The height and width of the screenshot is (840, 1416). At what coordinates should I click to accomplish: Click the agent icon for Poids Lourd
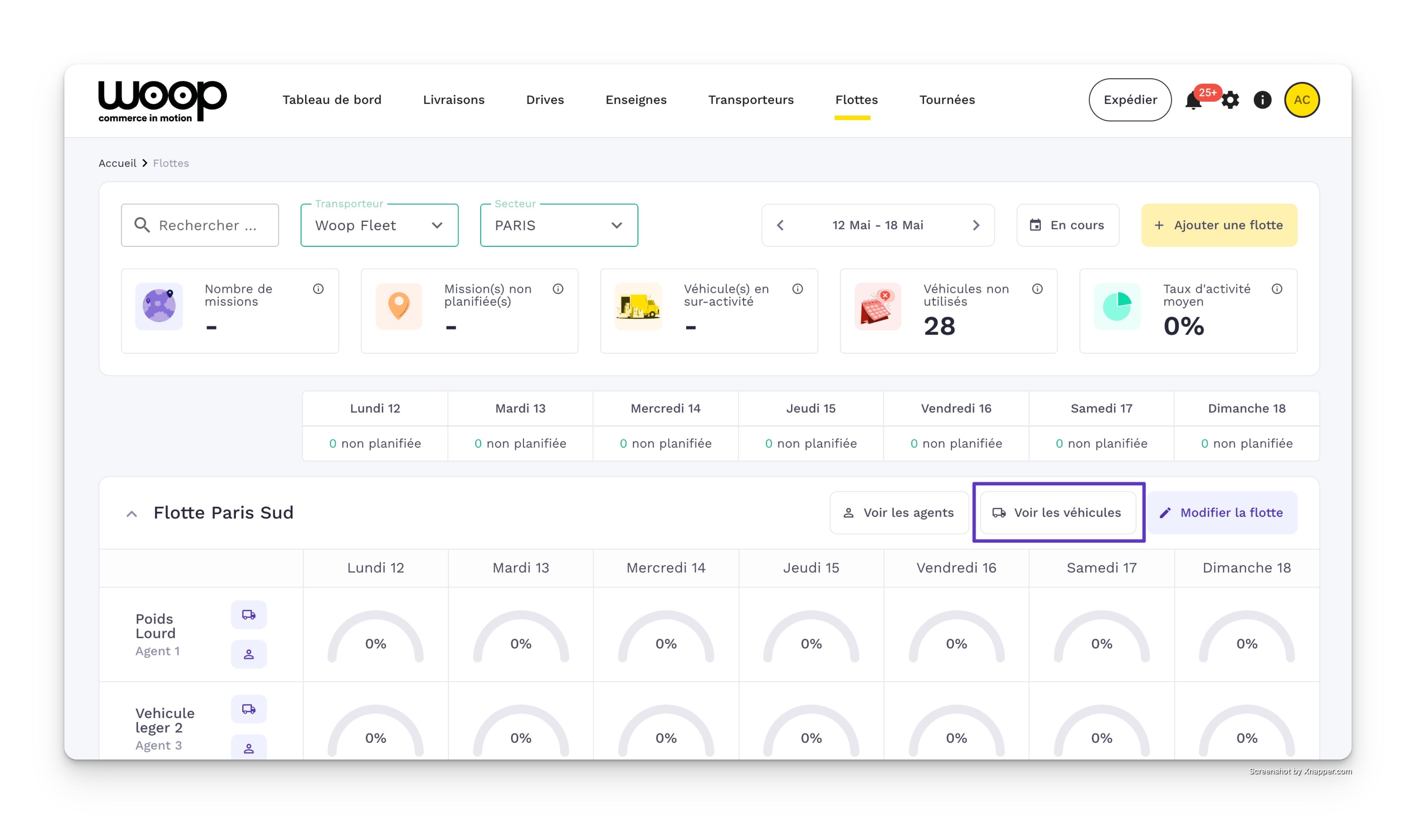[x=249, y=654]
